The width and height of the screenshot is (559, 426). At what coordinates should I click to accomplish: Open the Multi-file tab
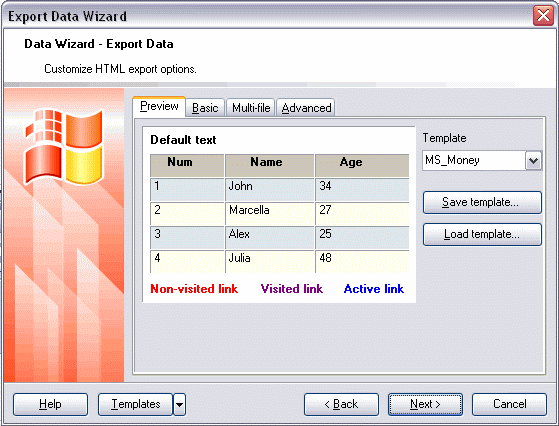point(251,108)
